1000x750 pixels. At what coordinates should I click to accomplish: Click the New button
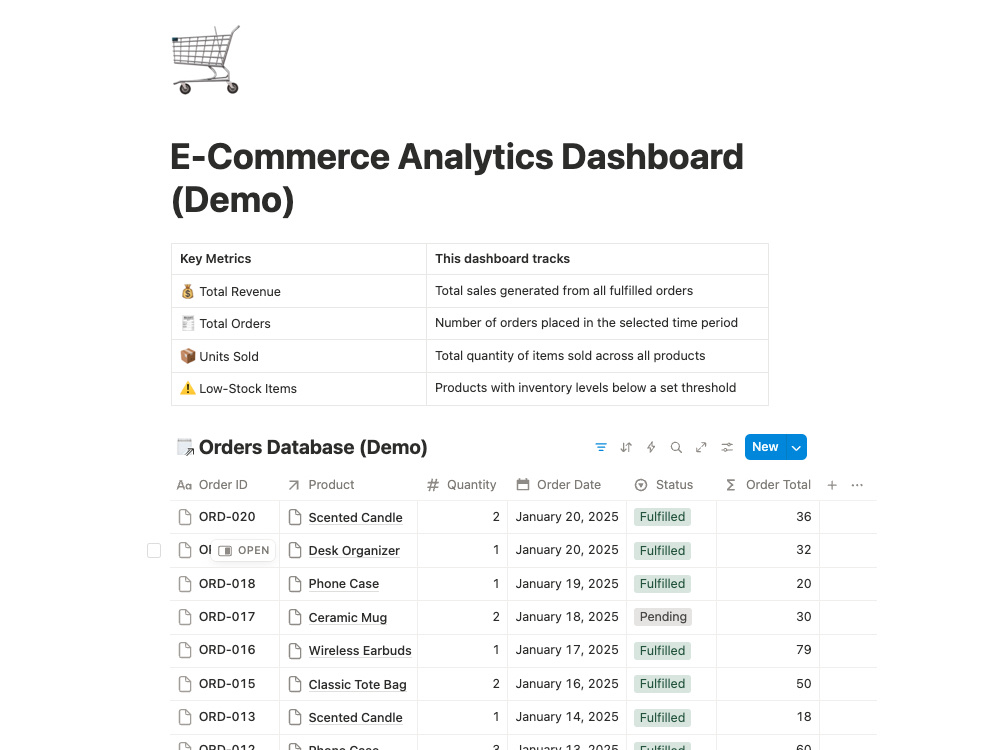pos(765,447)
